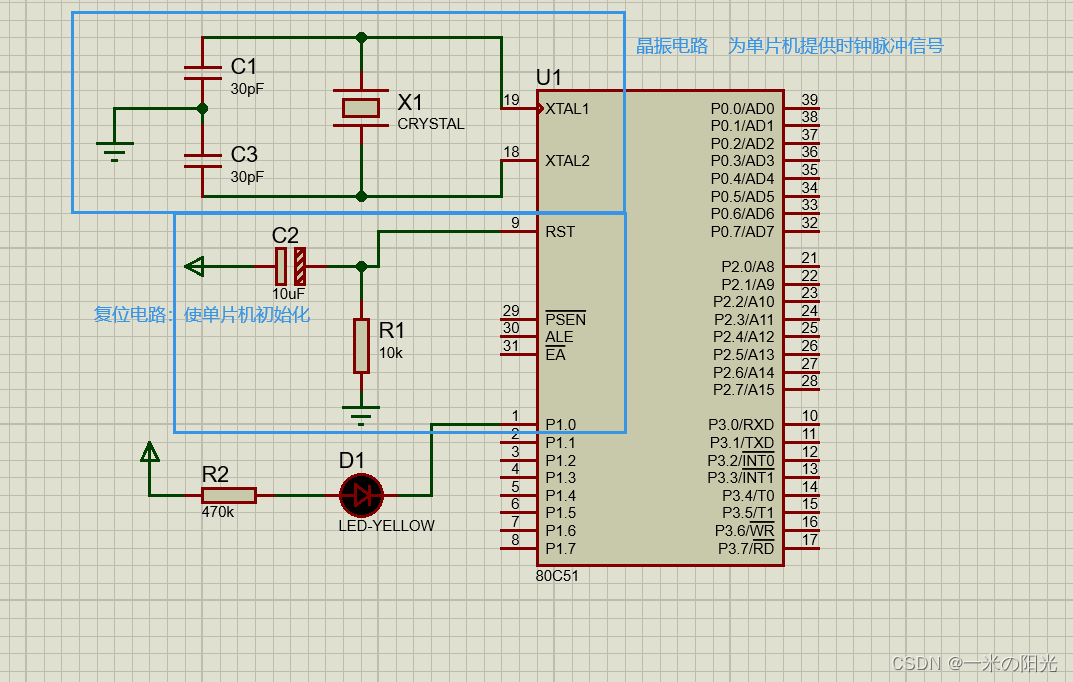Select electrolytic capacitor C2
Image resolution: width=1073 pixels, height=682 pixels.
pyautogui.click(x=290, y=266)
